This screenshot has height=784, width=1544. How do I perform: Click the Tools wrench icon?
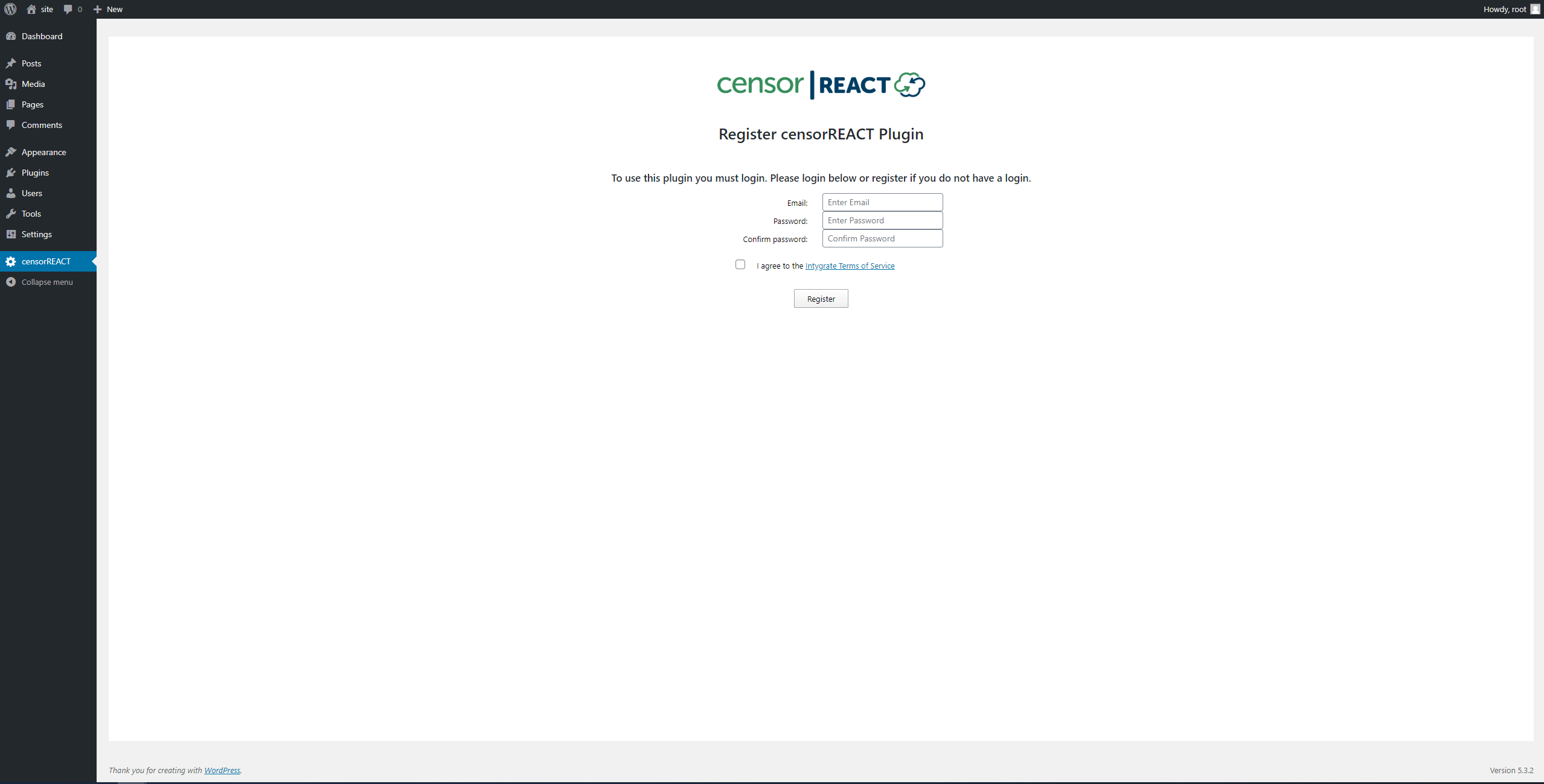(x=11, y=214)
